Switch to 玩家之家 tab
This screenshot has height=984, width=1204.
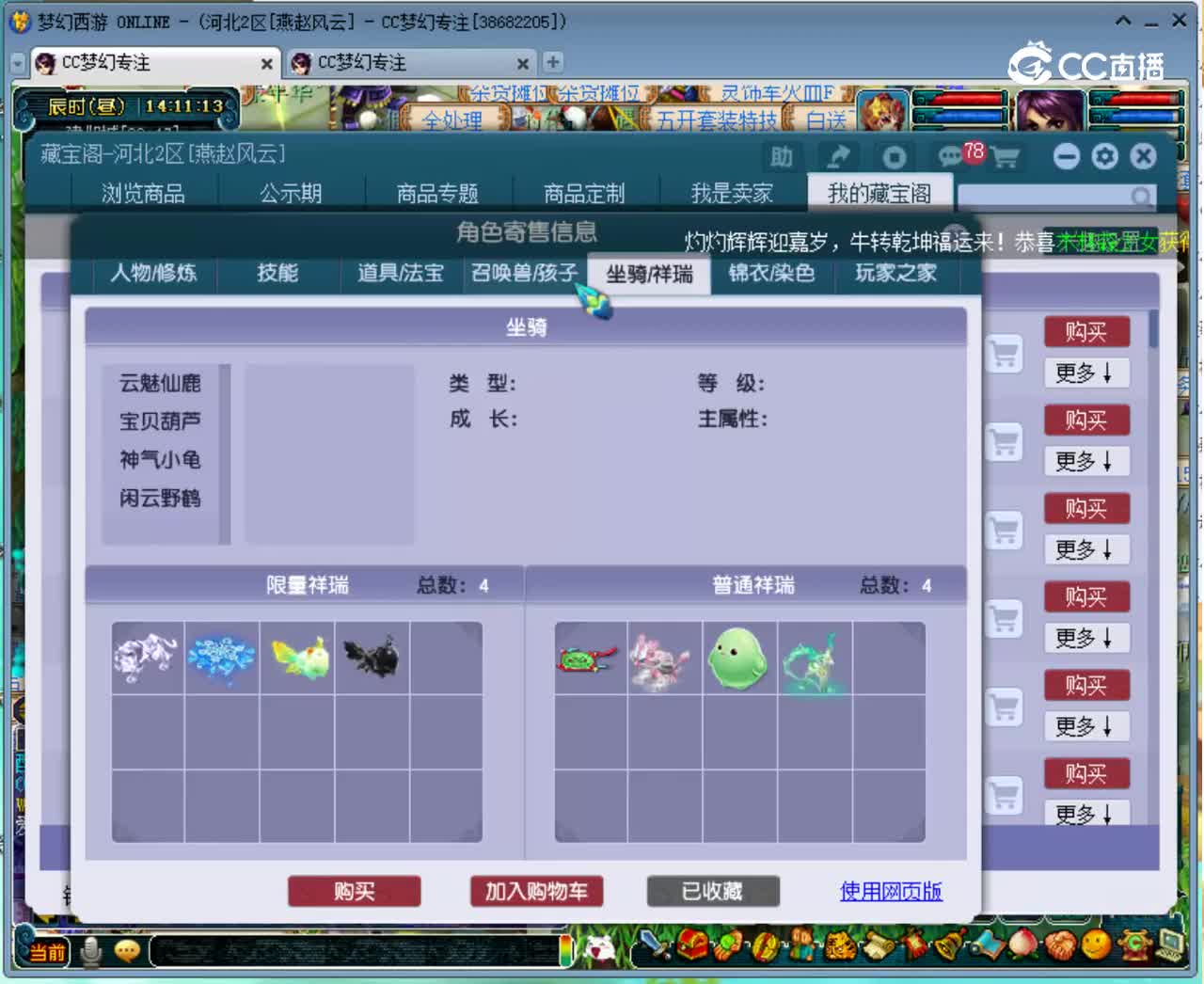tap(895, 273)
